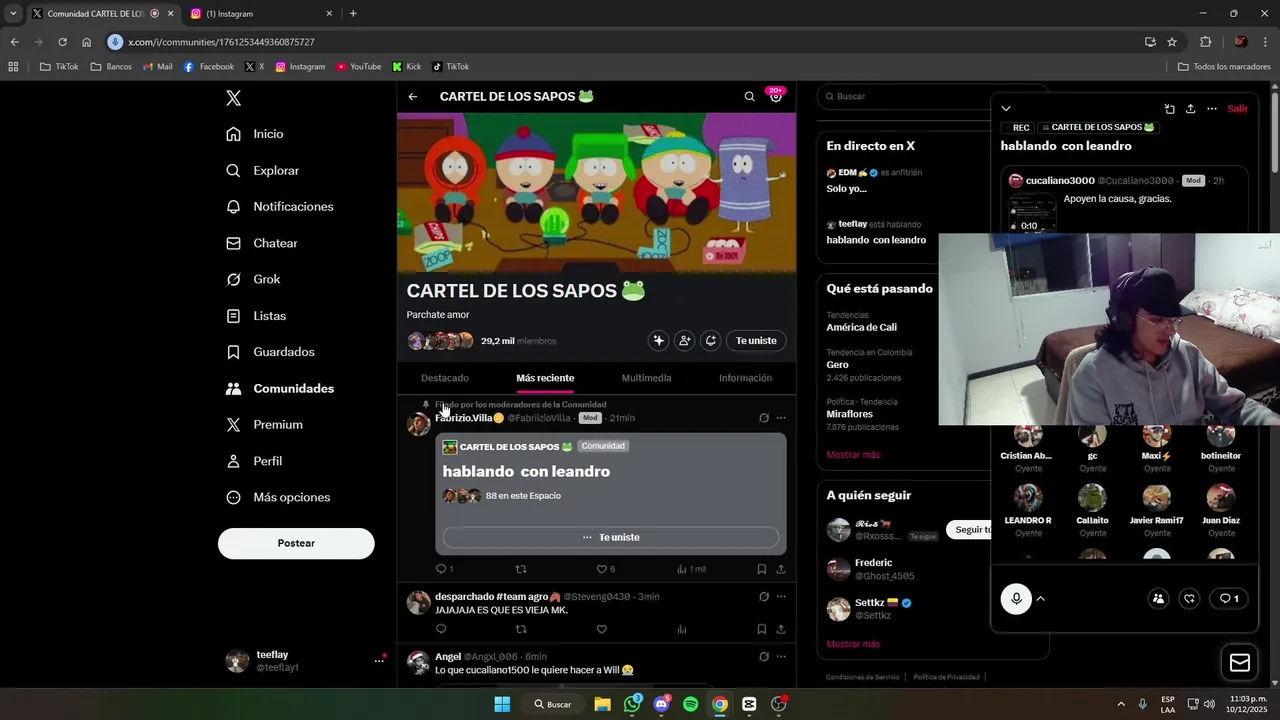Open Grok icon on Fabrizio.Villa's post
This screenshot has width=1280, height=720.
764,418
